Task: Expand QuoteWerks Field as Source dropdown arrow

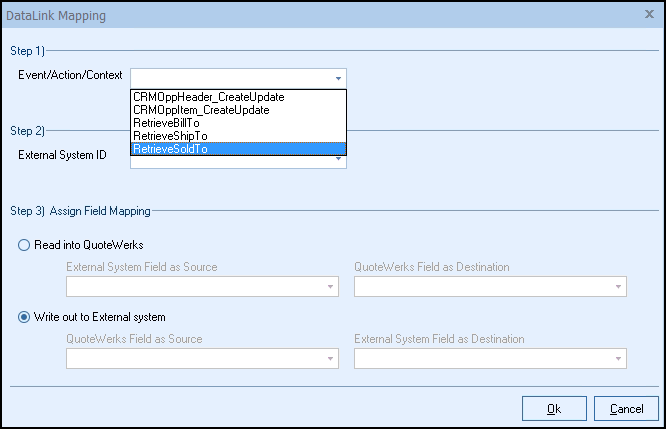Action: pos(329,359)
